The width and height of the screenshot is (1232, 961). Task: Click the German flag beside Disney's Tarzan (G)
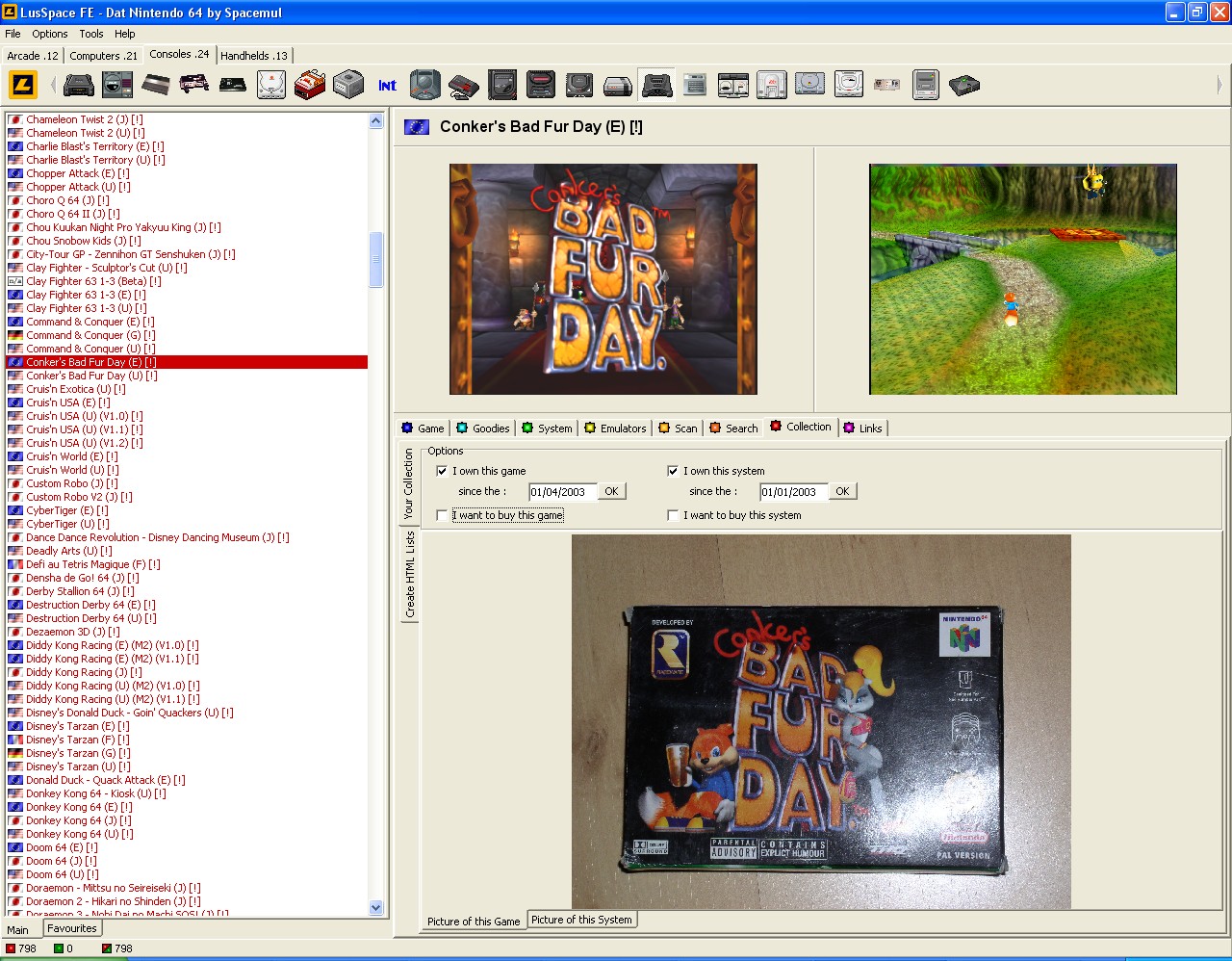pyautogui.click(x=14, y=753)
